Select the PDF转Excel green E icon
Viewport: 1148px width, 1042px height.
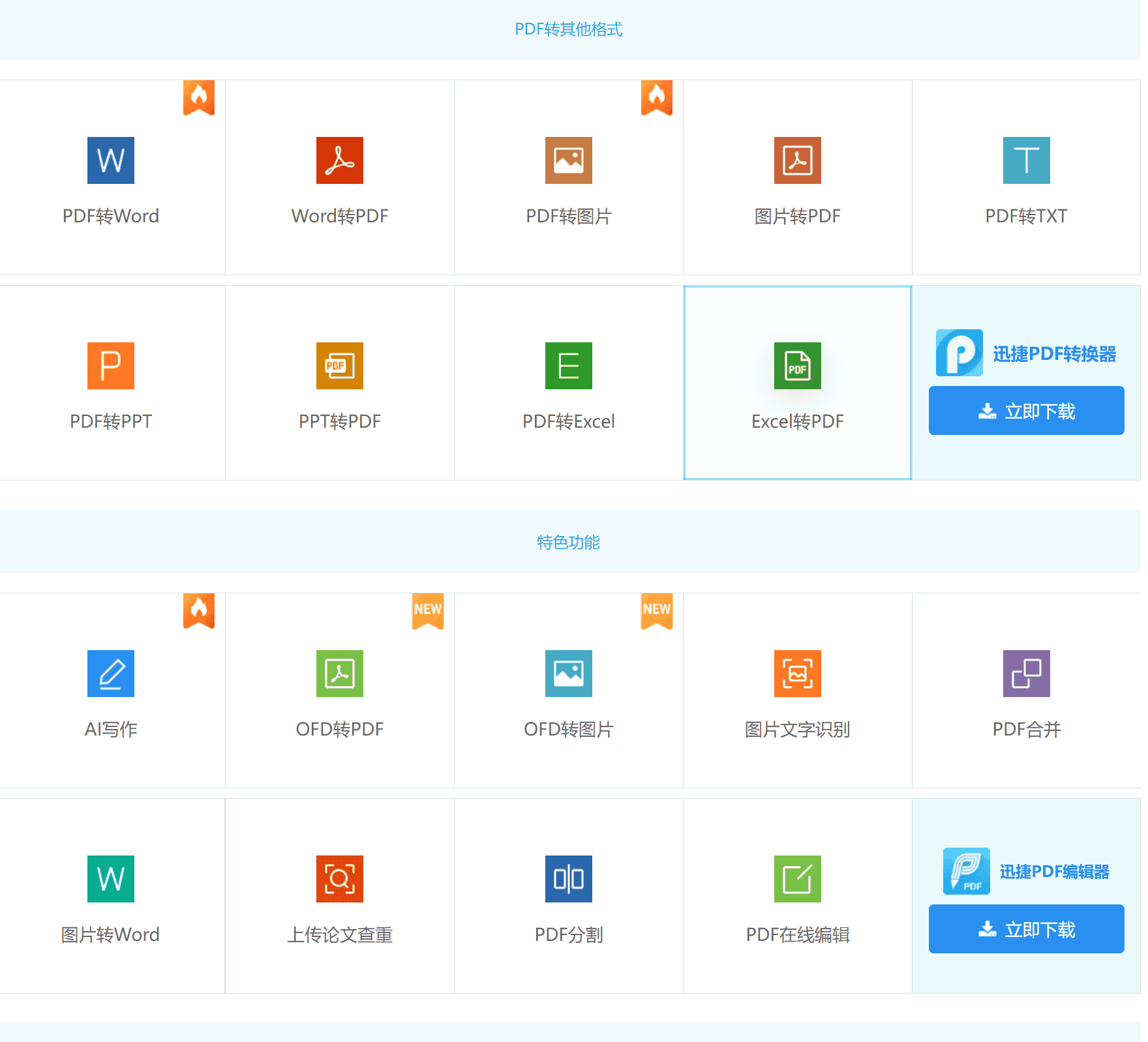click(569, 366)
